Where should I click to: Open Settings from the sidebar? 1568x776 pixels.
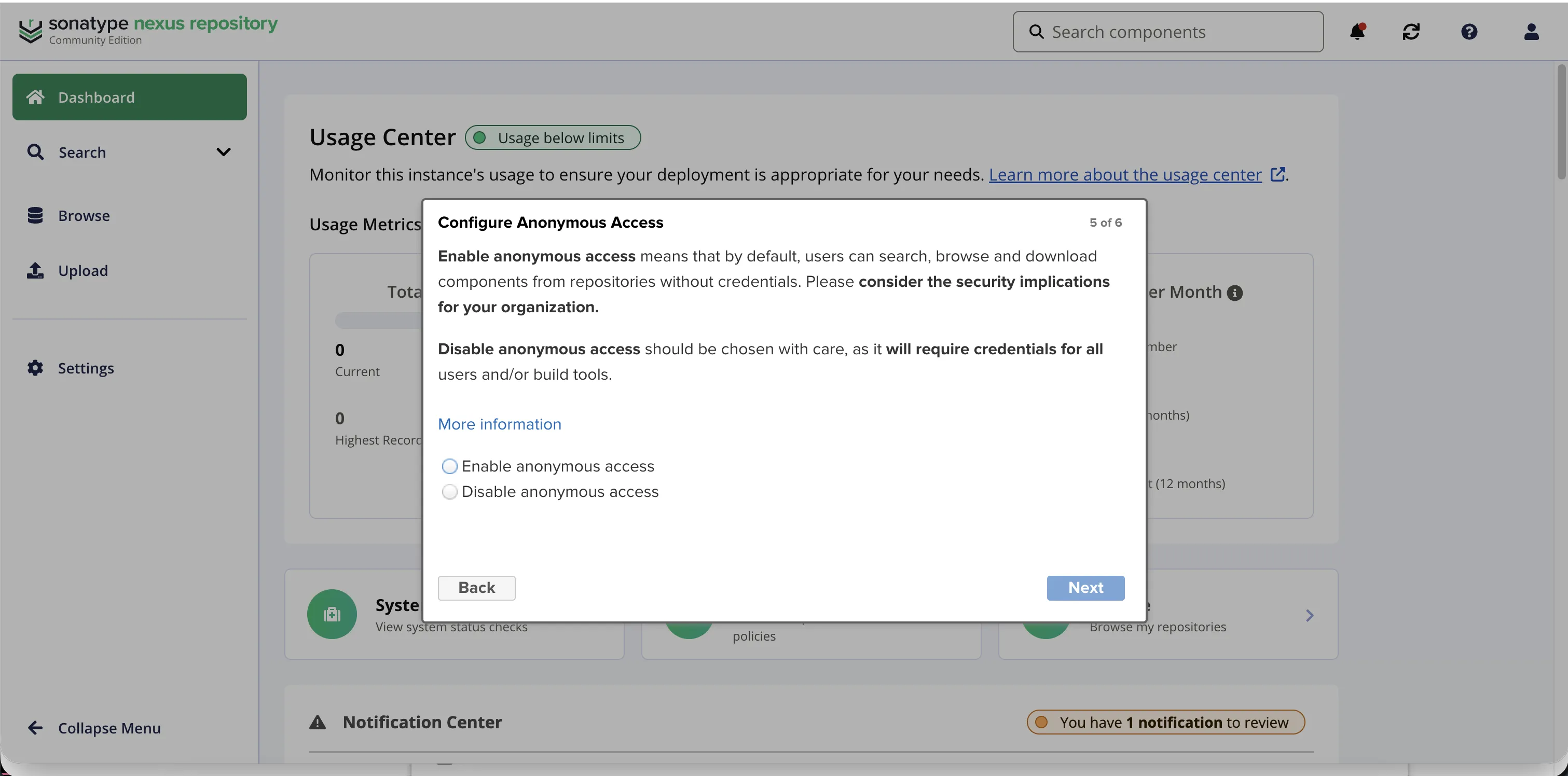coord(86,368)
